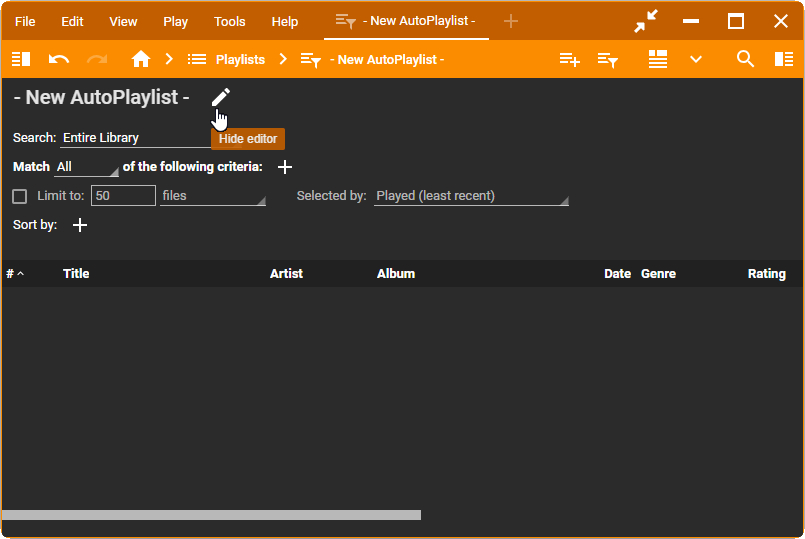Change the list view layout icon
The height and width of the screenshot is (539, 805).
coord(658,59)
